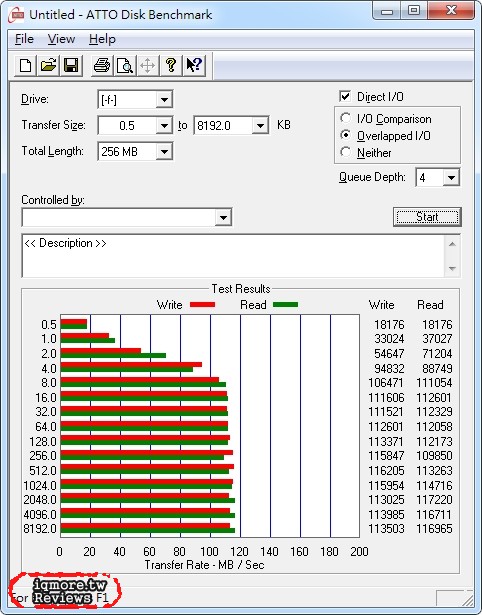The width and height of the screenshot is (482, 615).
Task: Save results with the floppy disk icon
Action: click(71, 65)
